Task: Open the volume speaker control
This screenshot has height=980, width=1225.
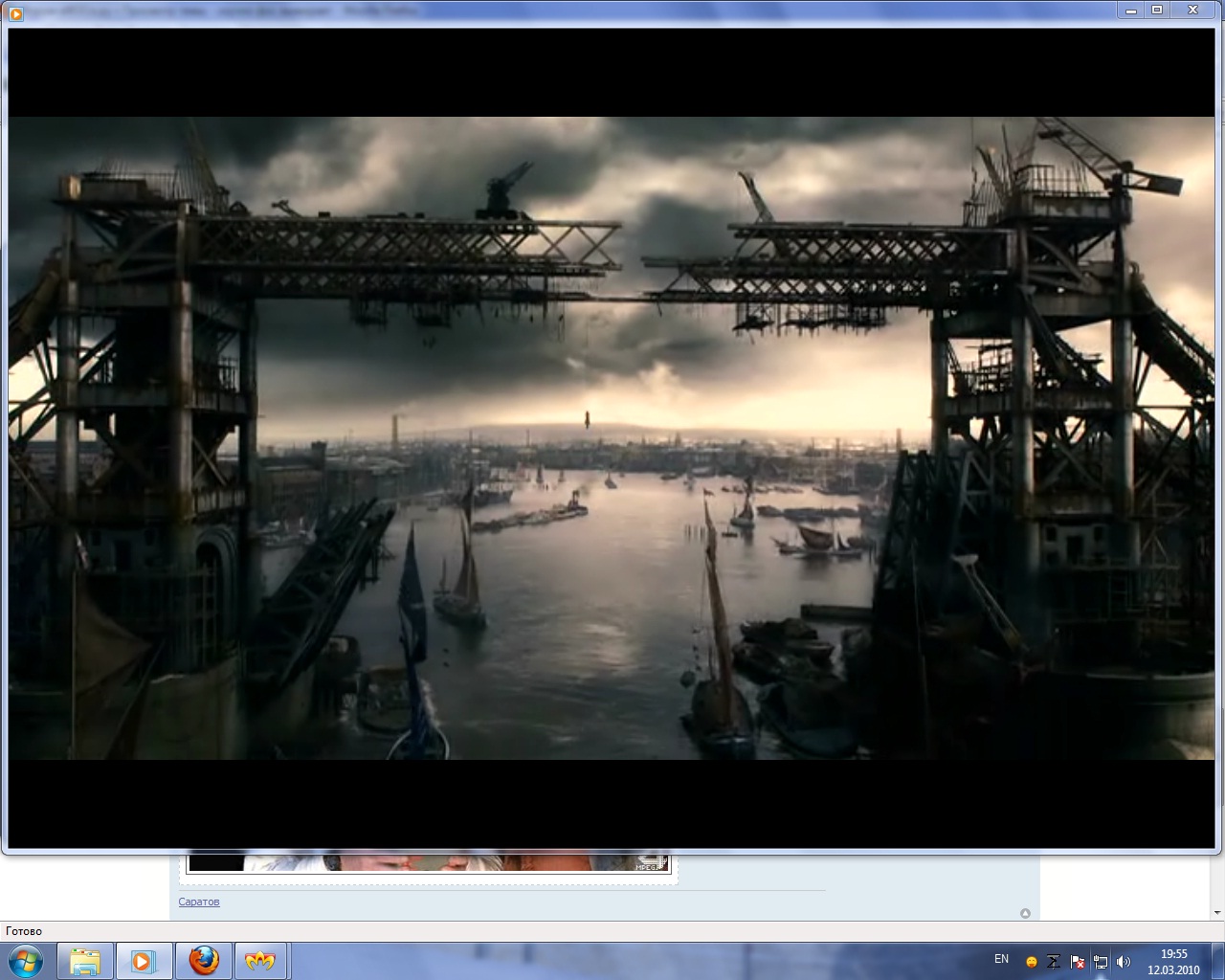Action: [1124, 962]
